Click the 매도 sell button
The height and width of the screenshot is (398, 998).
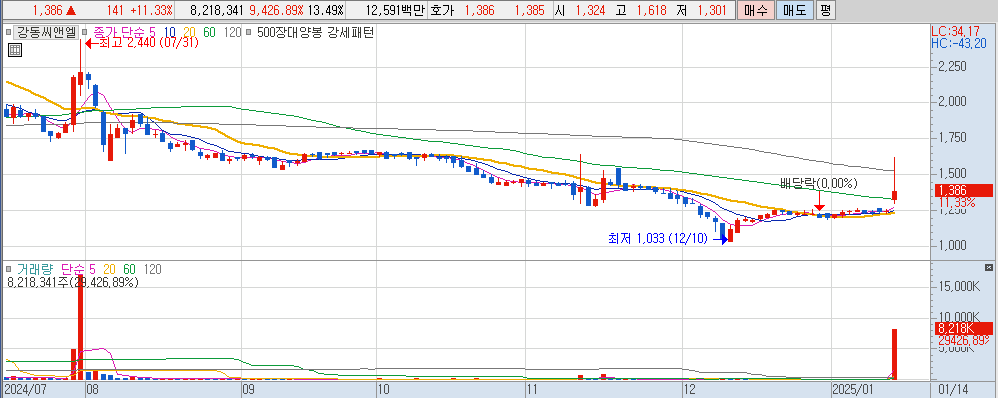click(794, 10)
